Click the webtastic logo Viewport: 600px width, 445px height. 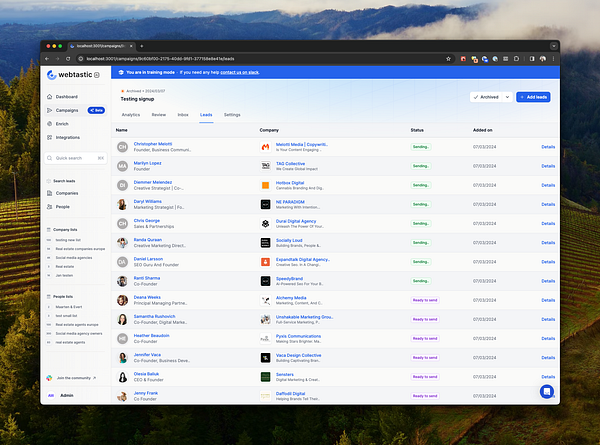70,75
